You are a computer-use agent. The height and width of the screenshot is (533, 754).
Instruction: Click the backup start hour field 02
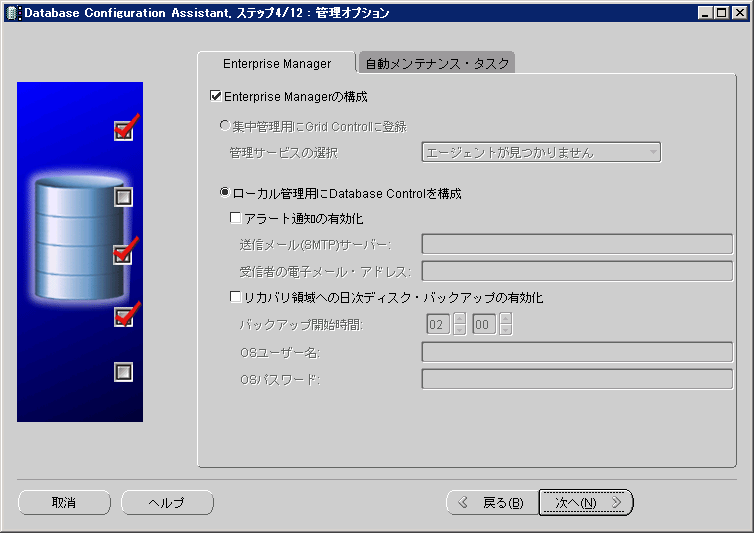point(438,324)
